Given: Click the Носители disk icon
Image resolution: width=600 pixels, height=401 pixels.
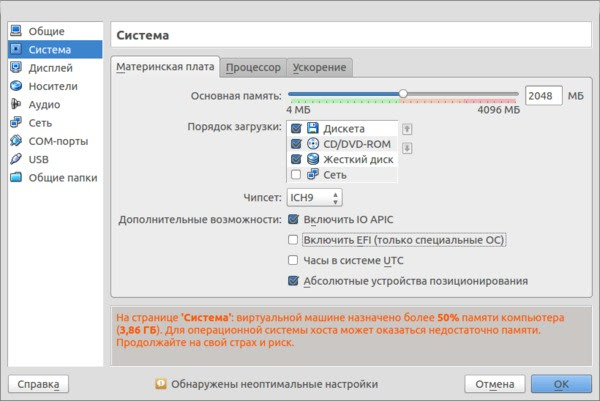Looking at the screenshot, I should tap(16, 86).
